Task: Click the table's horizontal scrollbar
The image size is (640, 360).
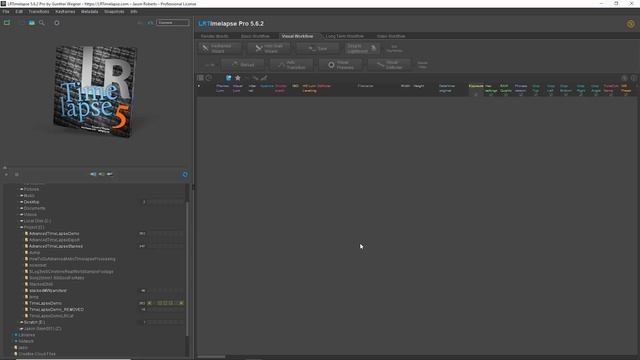Action: pyautogui.click(x=211, y=357)
